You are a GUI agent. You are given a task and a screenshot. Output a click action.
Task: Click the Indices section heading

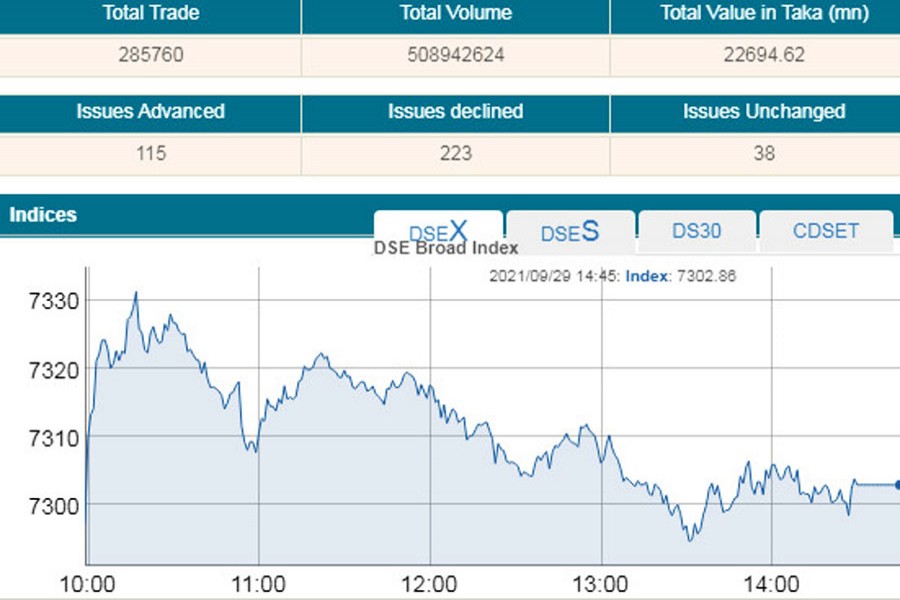43,214
